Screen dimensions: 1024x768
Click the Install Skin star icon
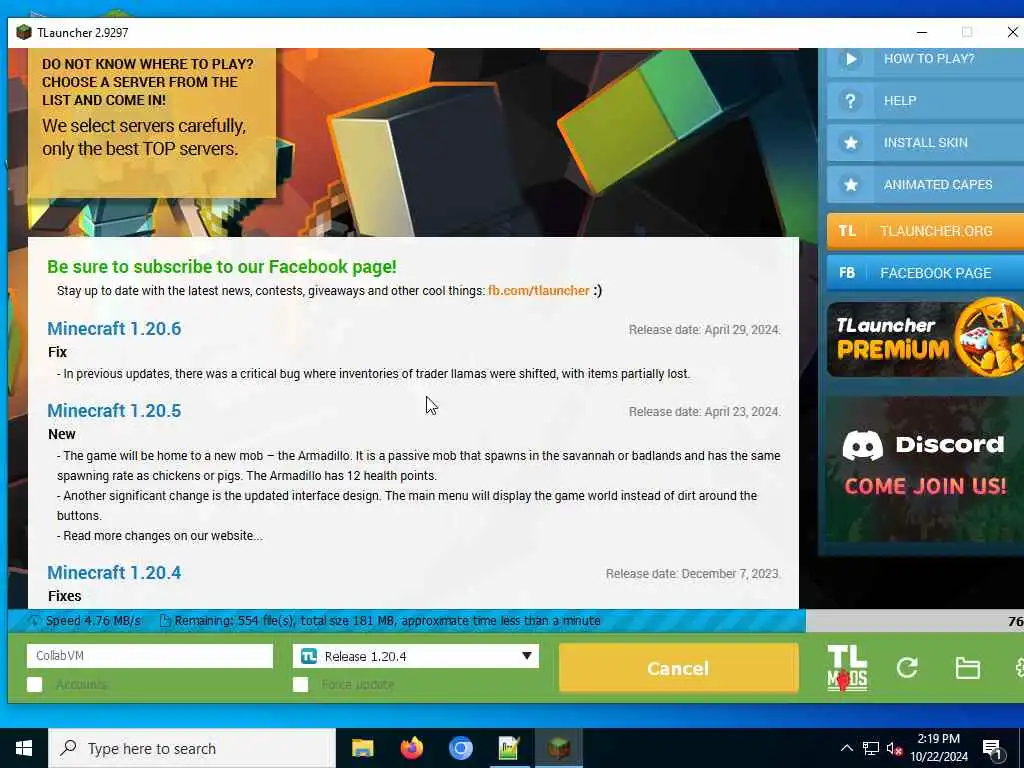[850, 143]
